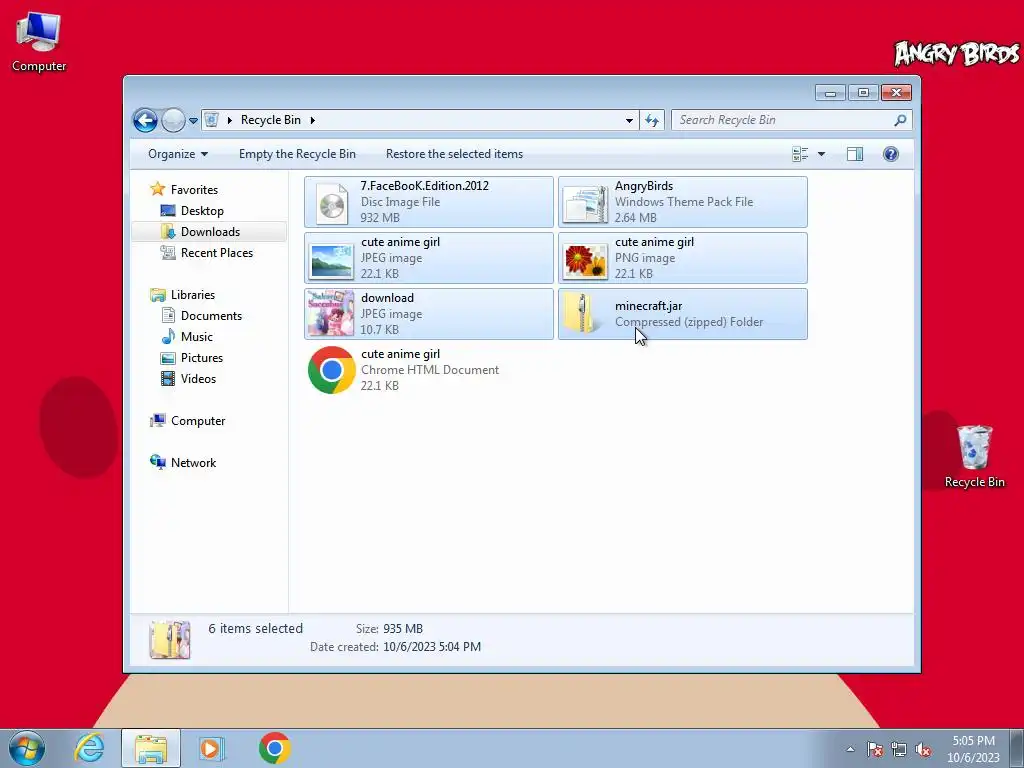Click the muted volume tray icon
The height and width of the screenshot is (768, 1024).
click(x=923, y=749)
